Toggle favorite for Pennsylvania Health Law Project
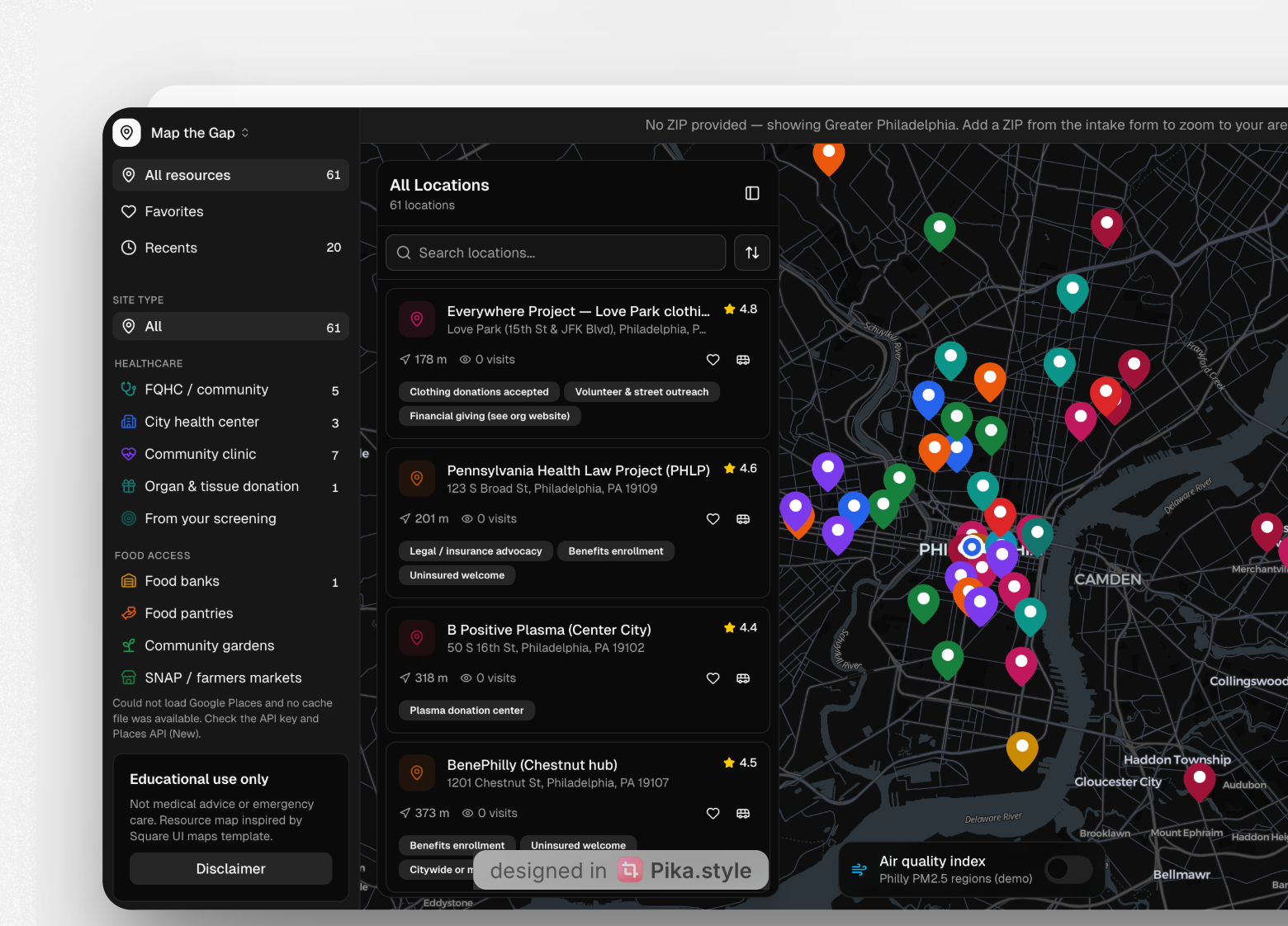 [713, 519]
